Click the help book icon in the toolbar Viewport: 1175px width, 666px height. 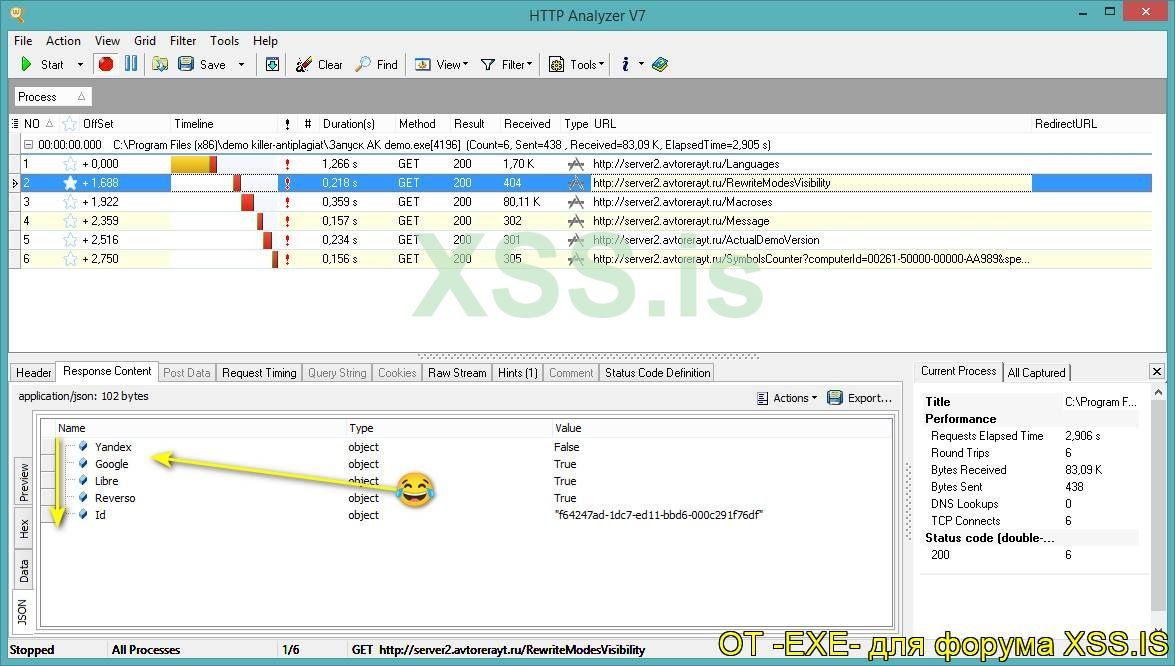pos(660,64)
